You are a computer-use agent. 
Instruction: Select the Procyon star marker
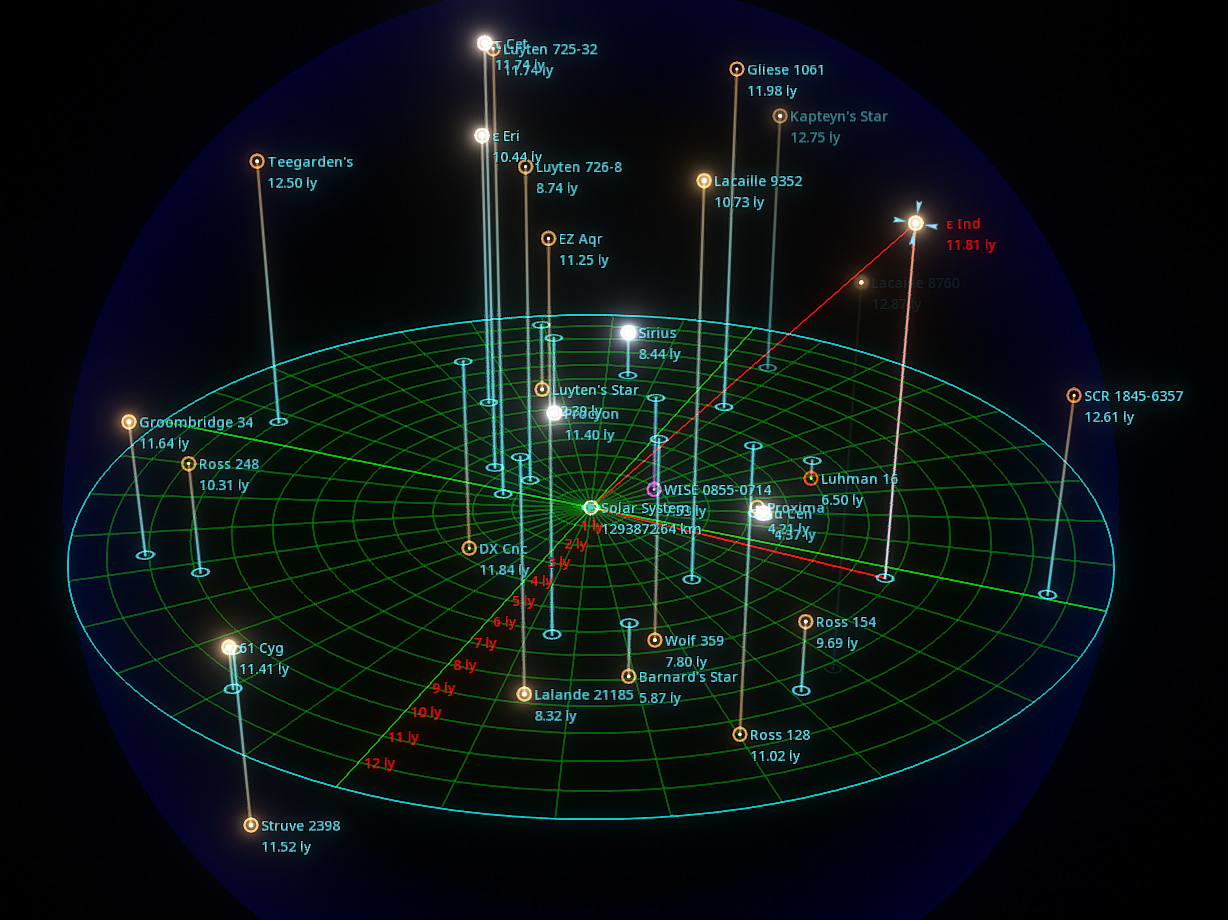554,412
